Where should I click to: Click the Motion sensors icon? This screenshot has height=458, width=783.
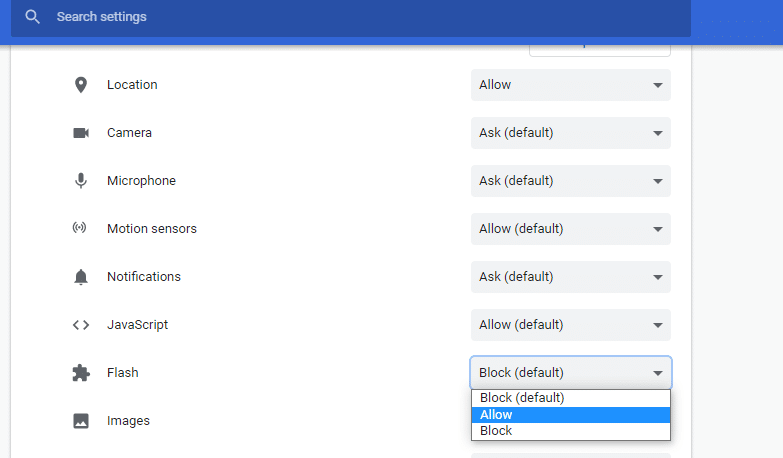point(81,229)
